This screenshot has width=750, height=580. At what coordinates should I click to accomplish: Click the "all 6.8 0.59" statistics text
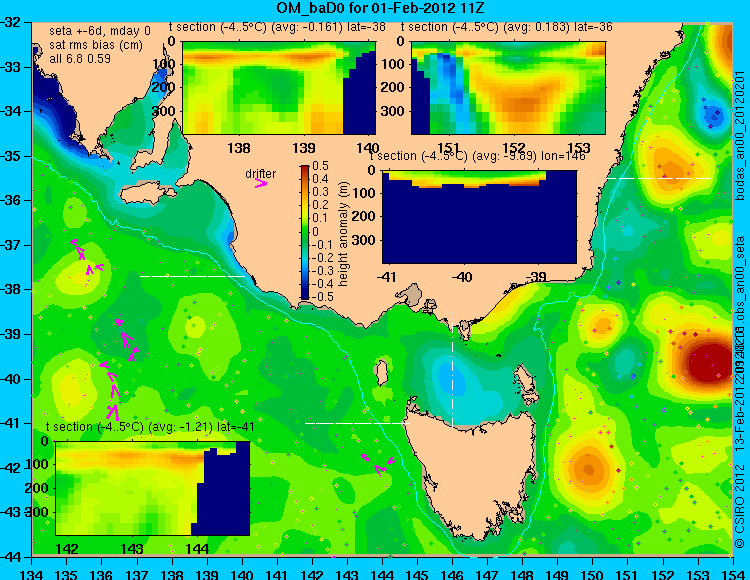pos(80,59)
